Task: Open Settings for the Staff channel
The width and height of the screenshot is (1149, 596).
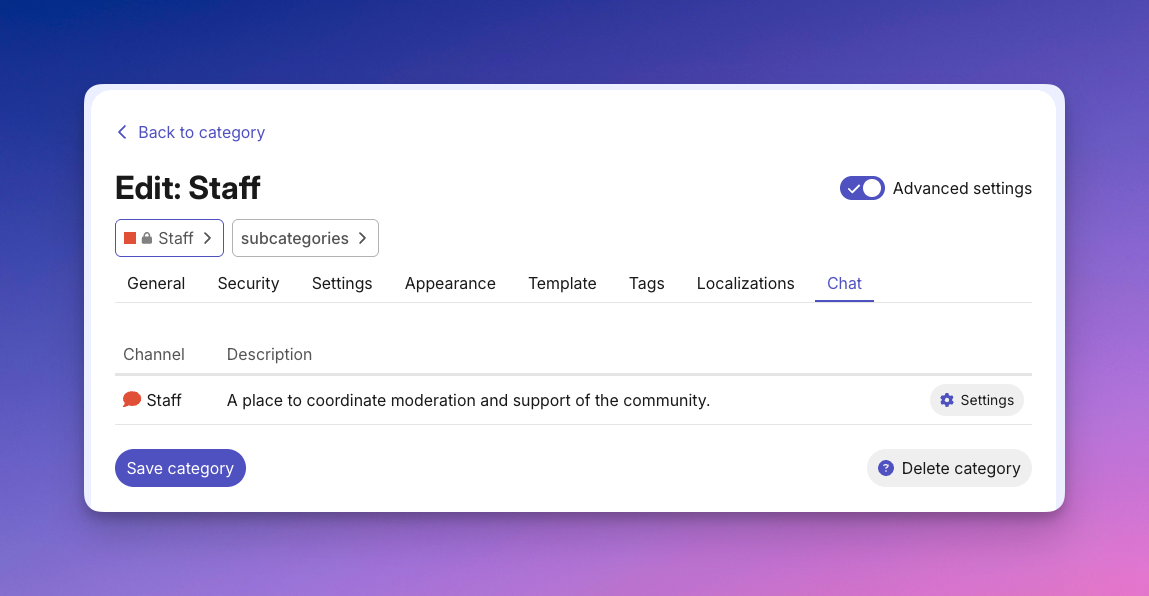Action: (977, 400)
